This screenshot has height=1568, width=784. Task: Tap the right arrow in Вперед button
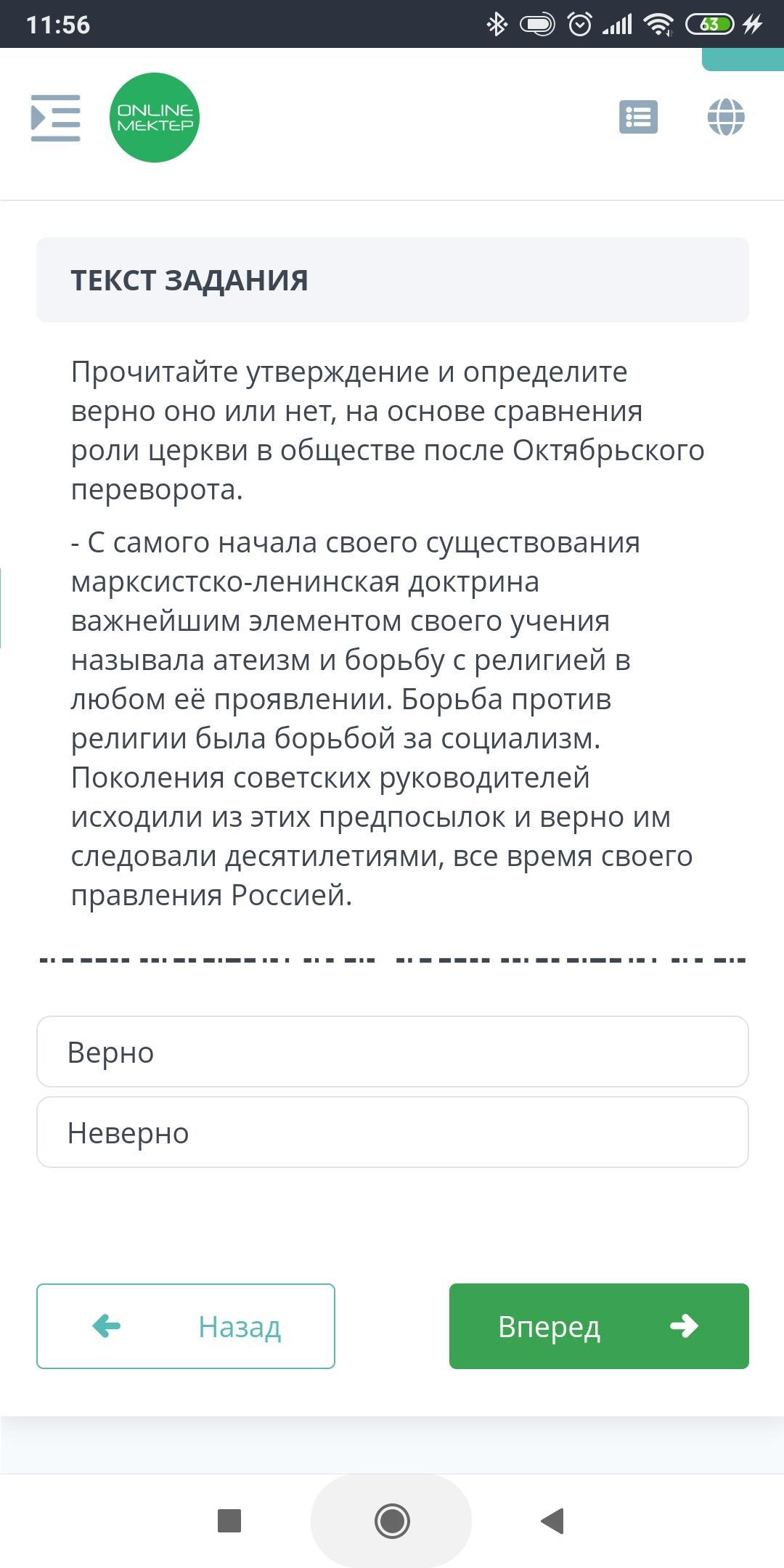(684, 1326)
